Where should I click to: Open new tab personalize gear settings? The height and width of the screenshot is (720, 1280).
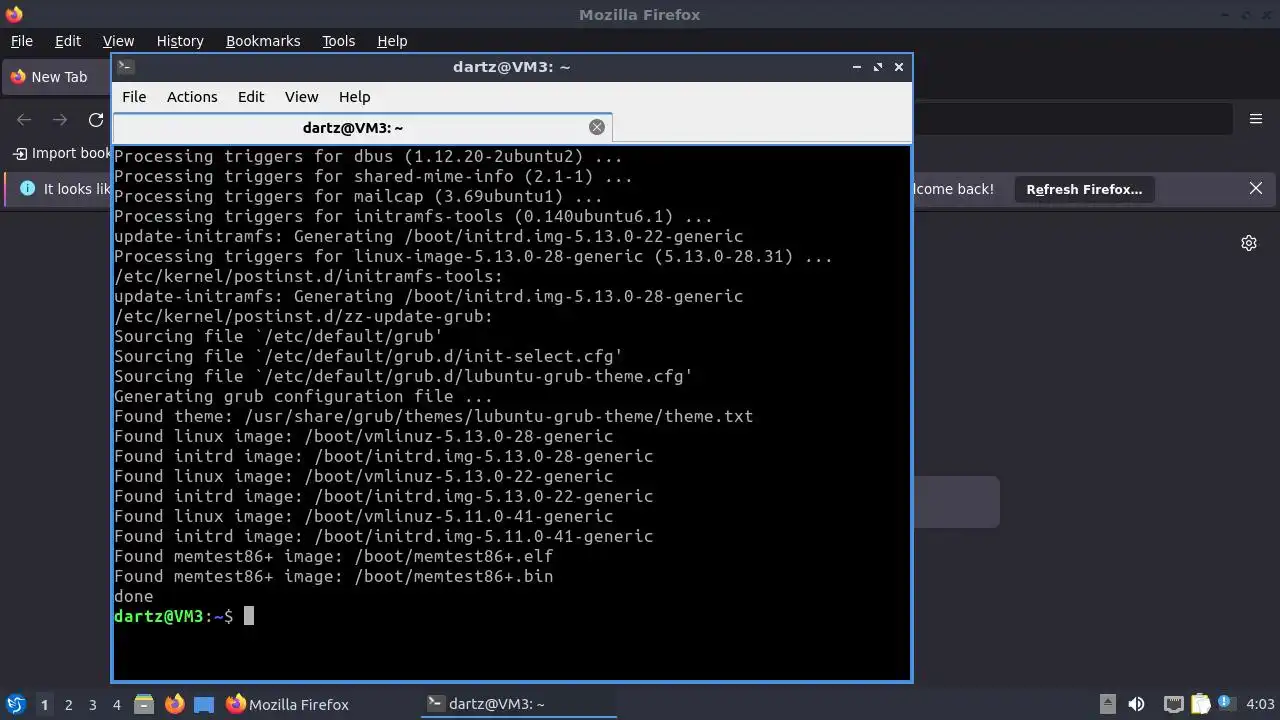1249,243
